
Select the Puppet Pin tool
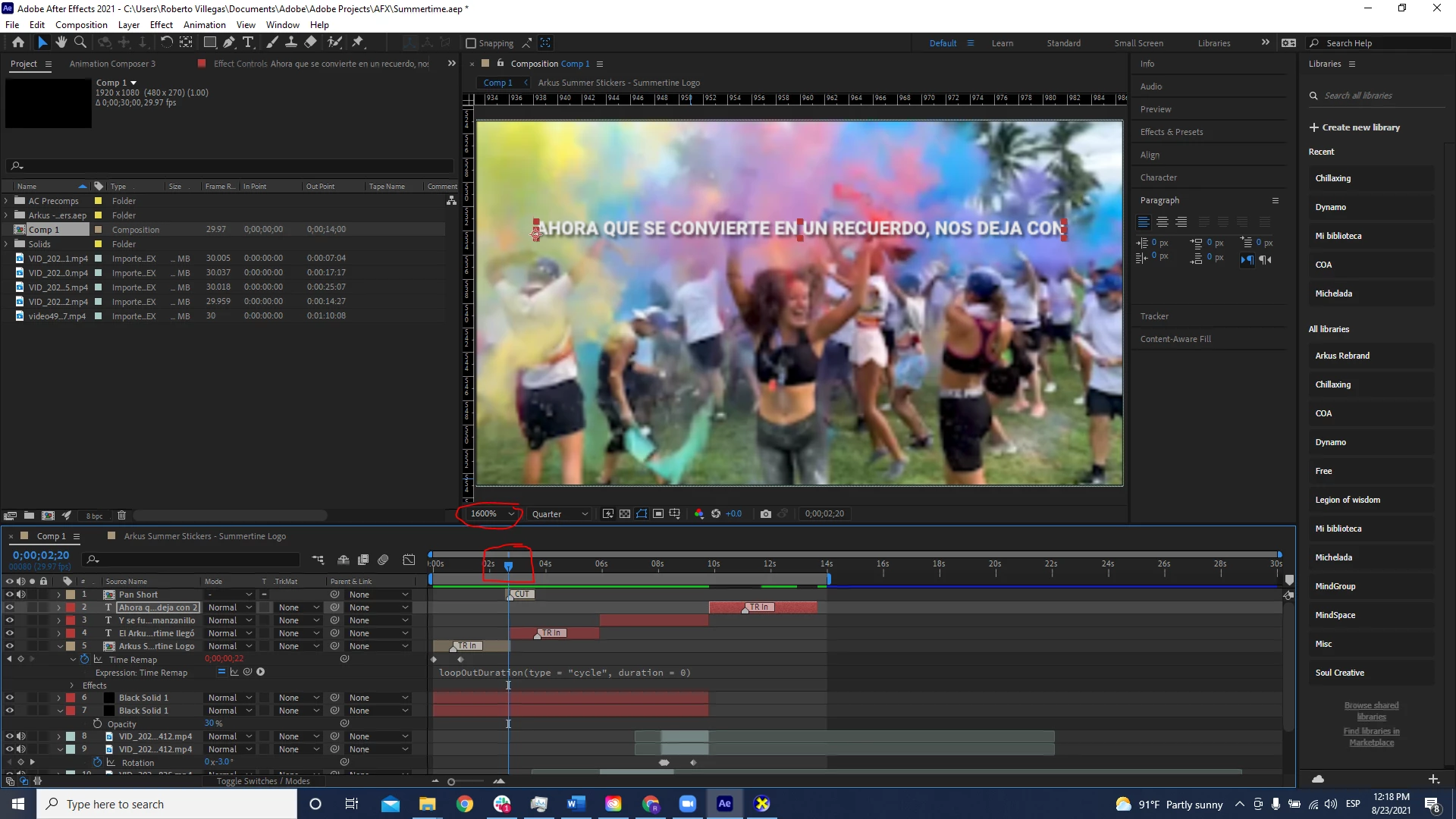pos(358,42)
